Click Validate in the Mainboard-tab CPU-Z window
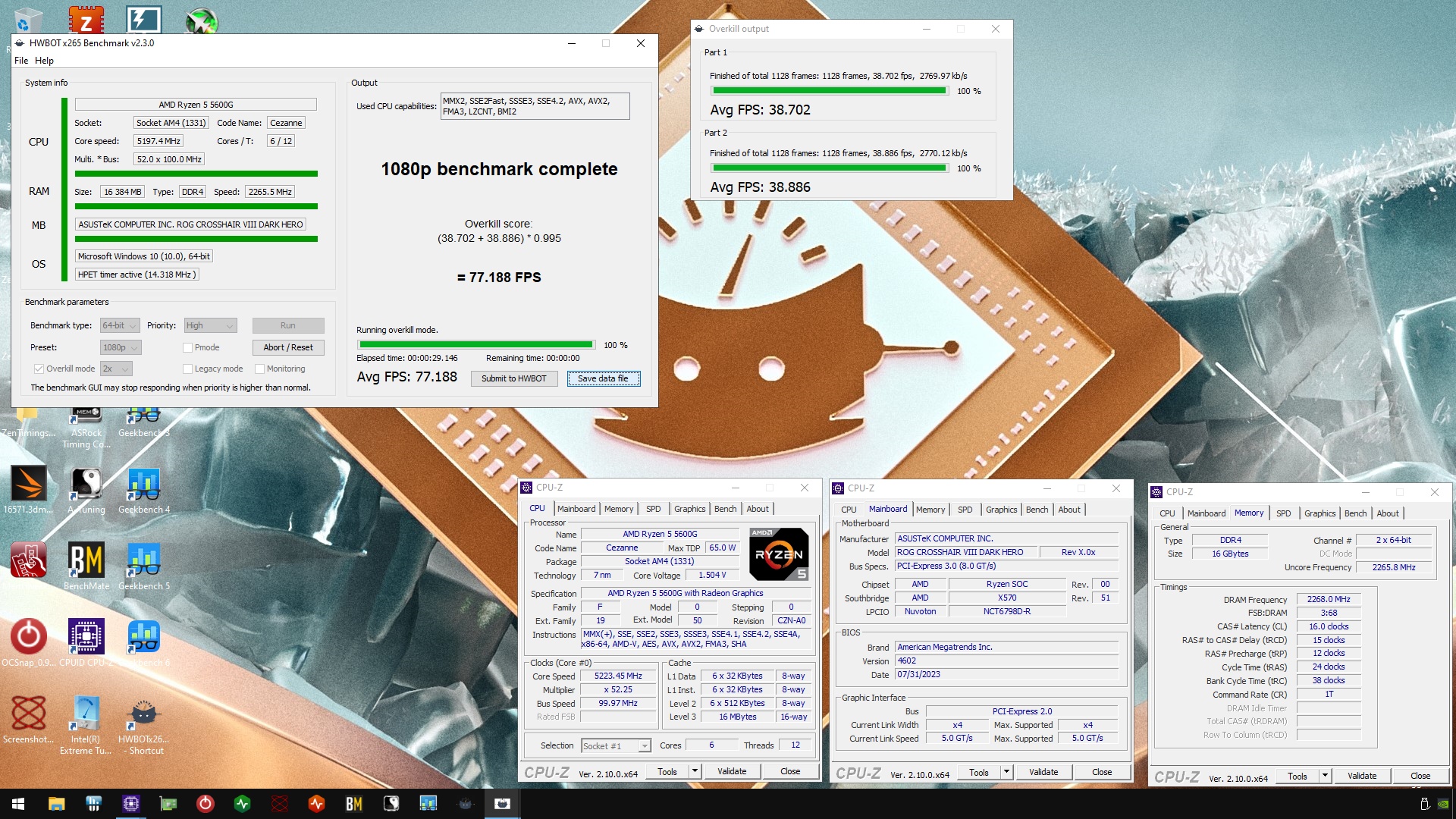This screenshot has height=819, width=1456. 1043,772
